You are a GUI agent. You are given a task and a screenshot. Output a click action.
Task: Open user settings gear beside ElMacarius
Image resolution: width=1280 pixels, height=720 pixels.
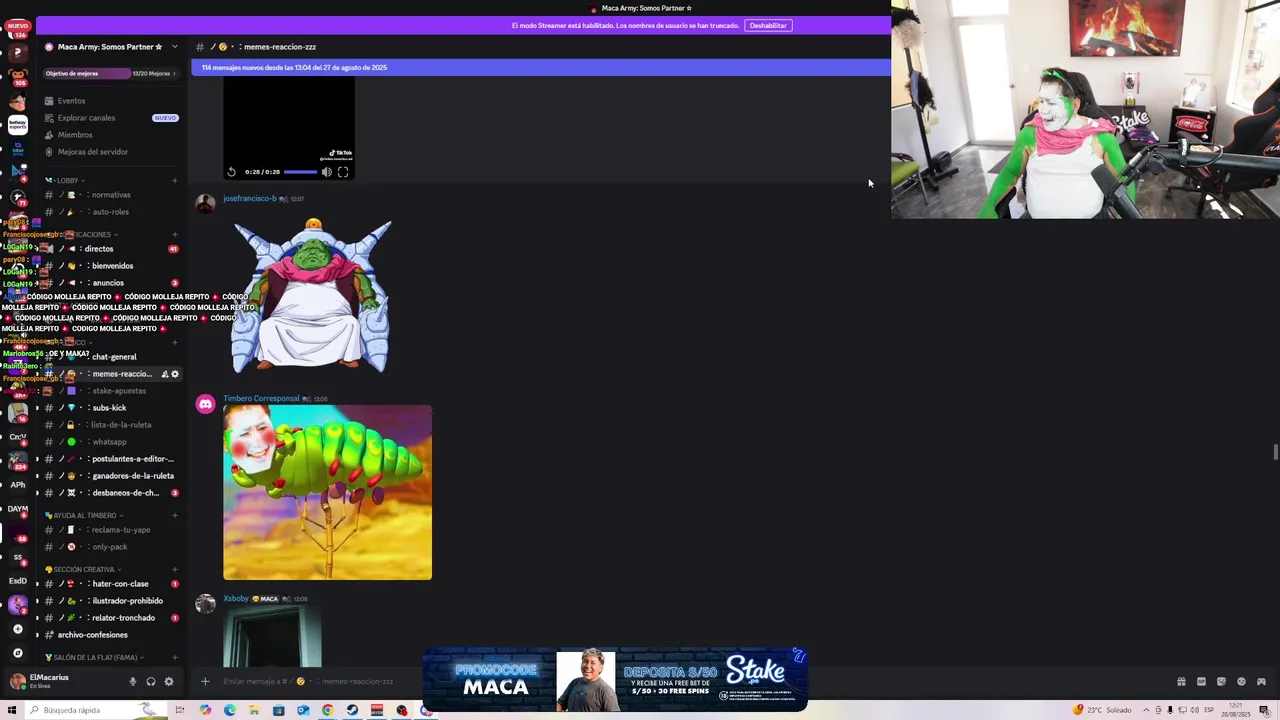(x=168, y=682)
